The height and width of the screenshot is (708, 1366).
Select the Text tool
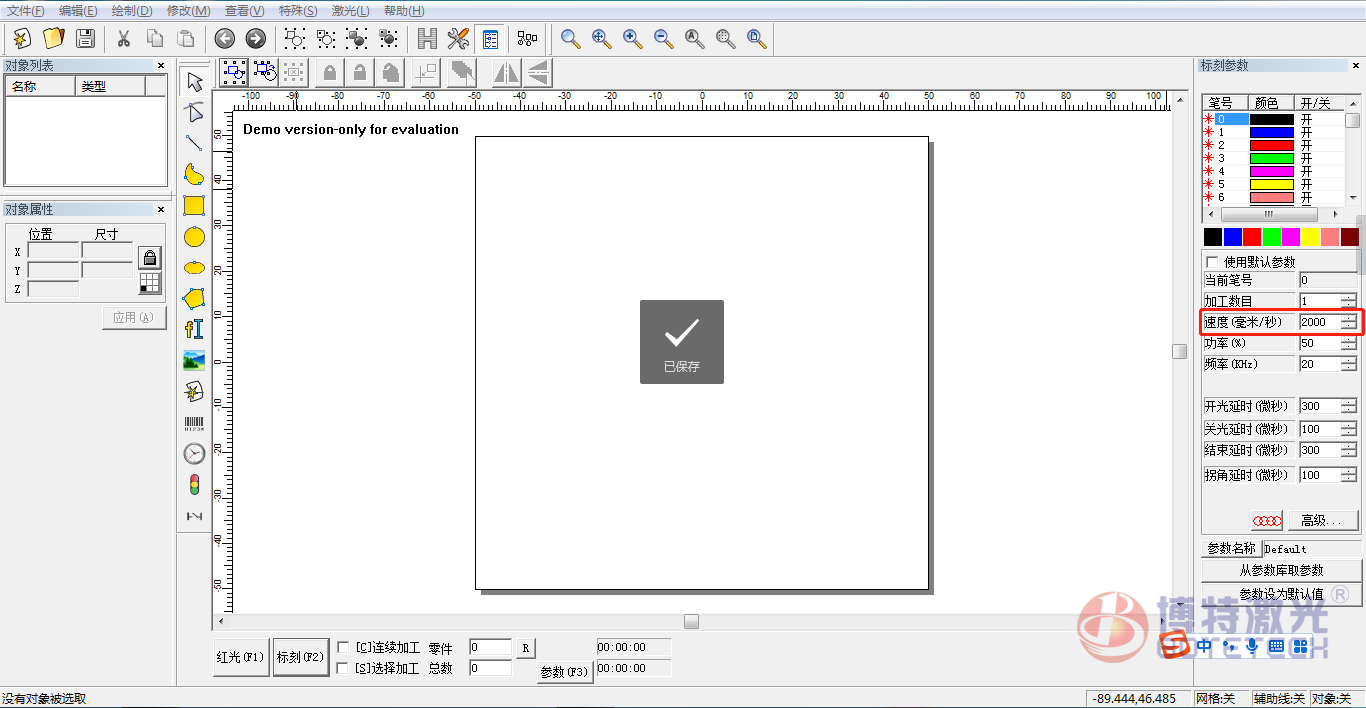pos(194,329)
